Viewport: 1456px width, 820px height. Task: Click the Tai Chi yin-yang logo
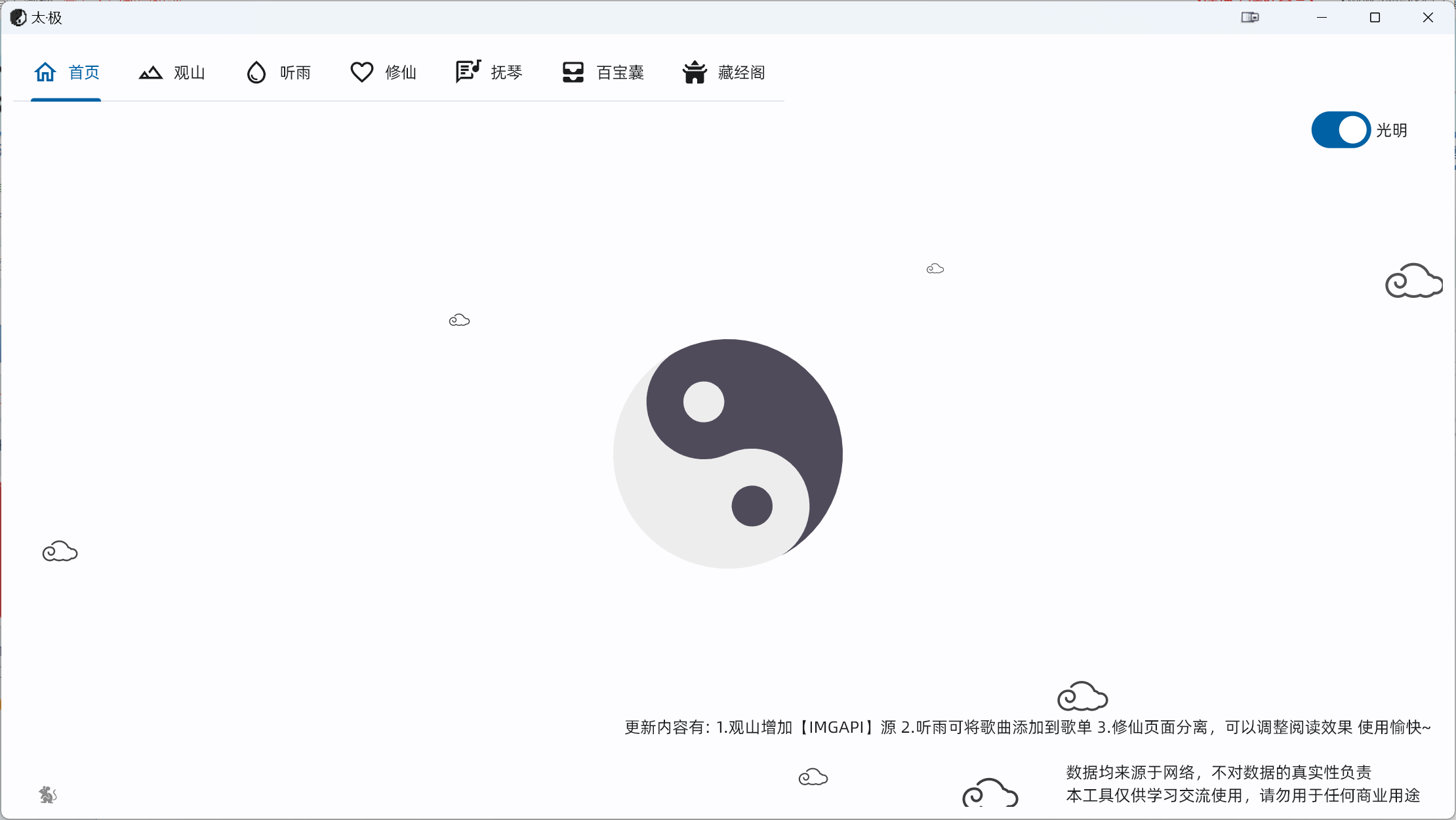coord(728,453)
